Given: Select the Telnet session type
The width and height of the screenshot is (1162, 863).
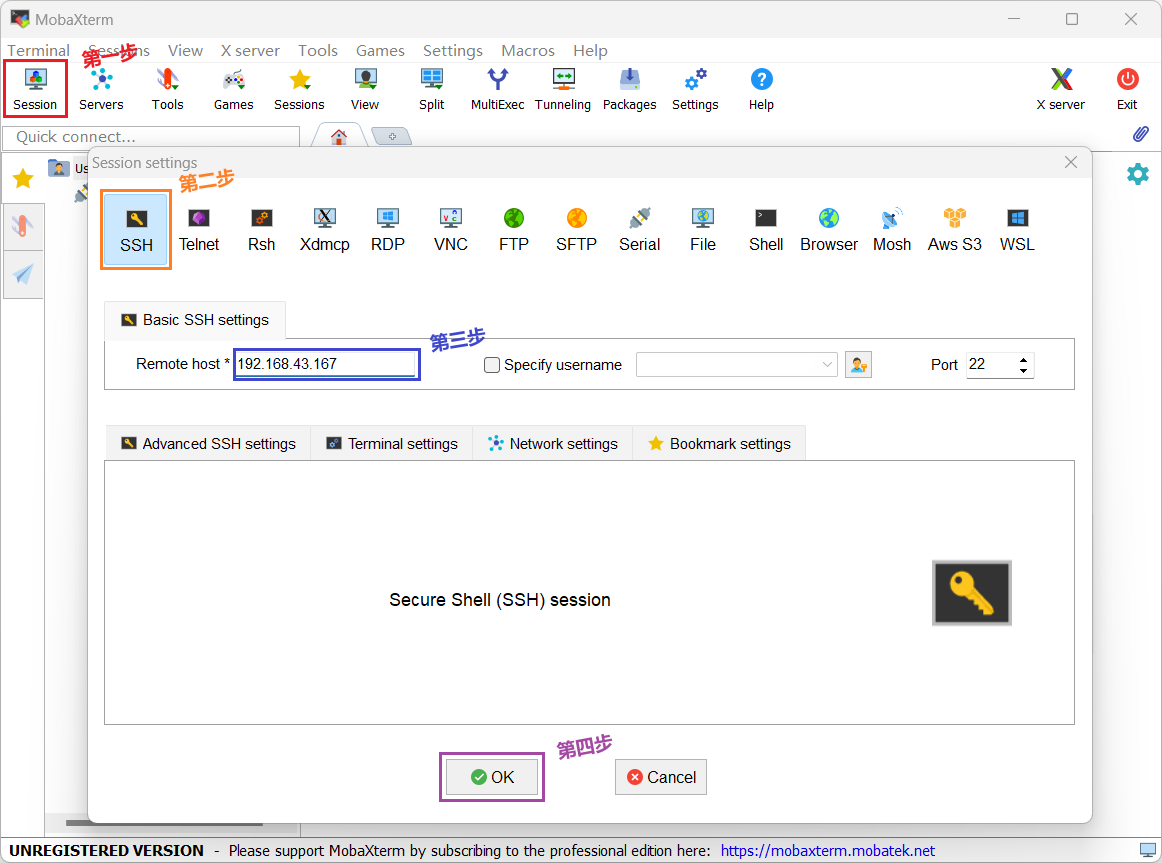Looking at the screenshot, I should [199, 230].
